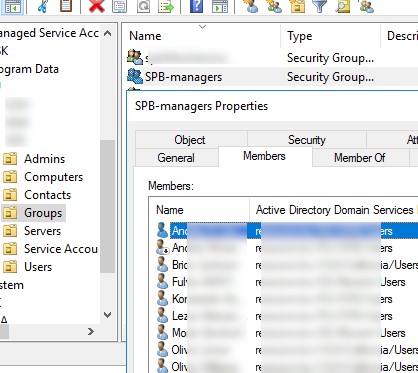418x373 pixels.
Task: Sort list by the Type column header
Action: tap(300, 36)
